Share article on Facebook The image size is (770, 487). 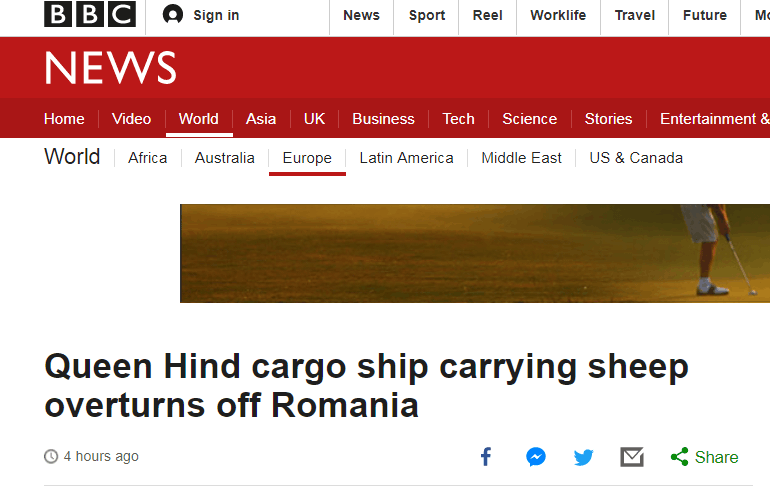pyautogui.click(x=486, y=457)
